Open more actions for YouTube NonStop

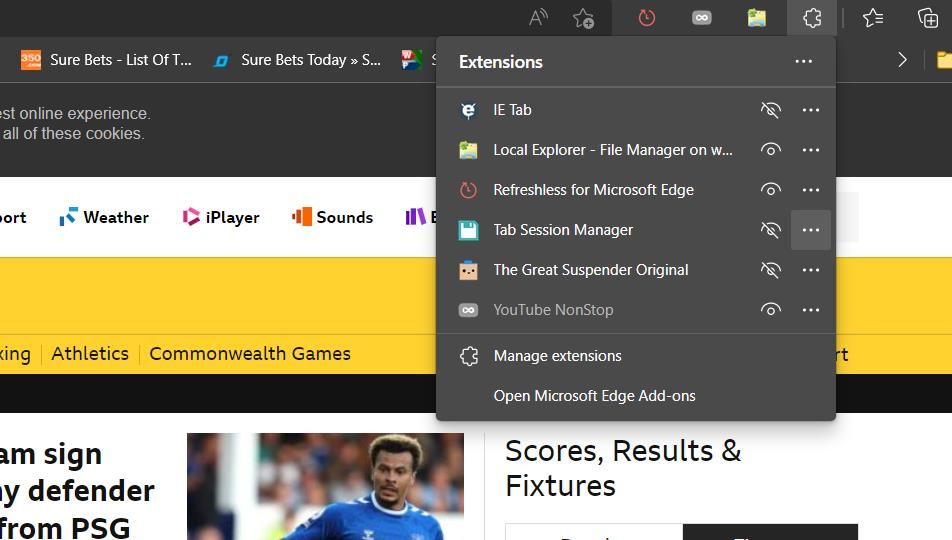(x=811, y=310)
